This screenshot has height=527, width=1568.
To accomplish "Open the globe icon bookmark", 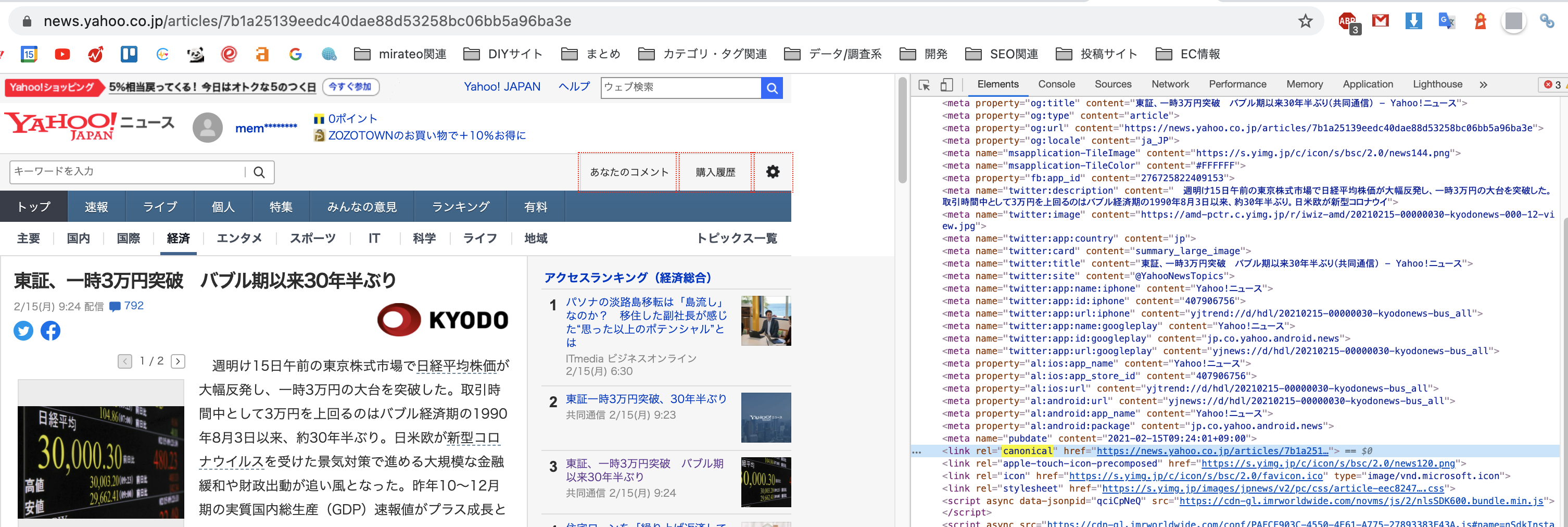I will pyautogui.click(x=328, y=54).
